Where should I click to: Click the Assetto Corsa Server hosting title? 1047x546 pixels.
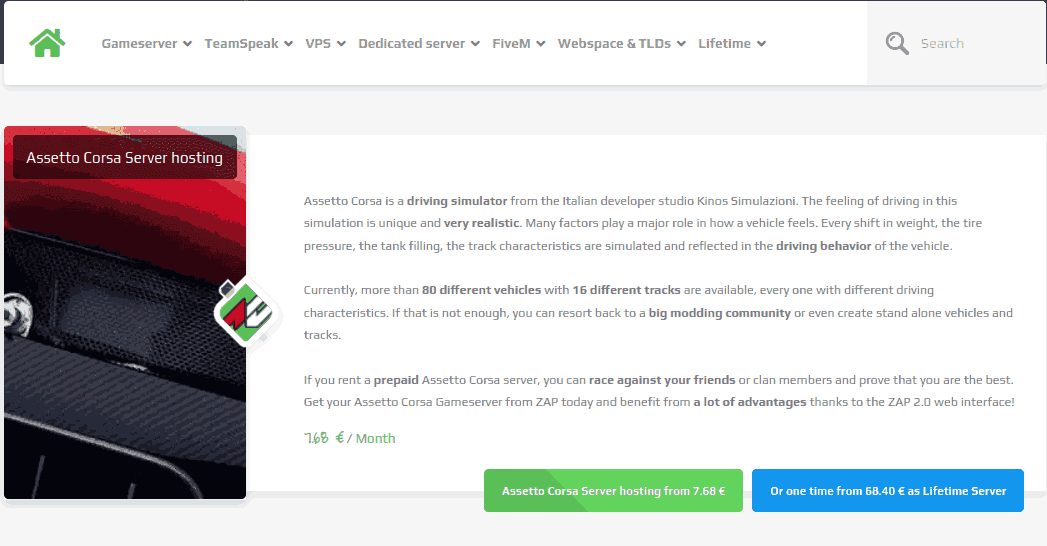tap(125, 158)
